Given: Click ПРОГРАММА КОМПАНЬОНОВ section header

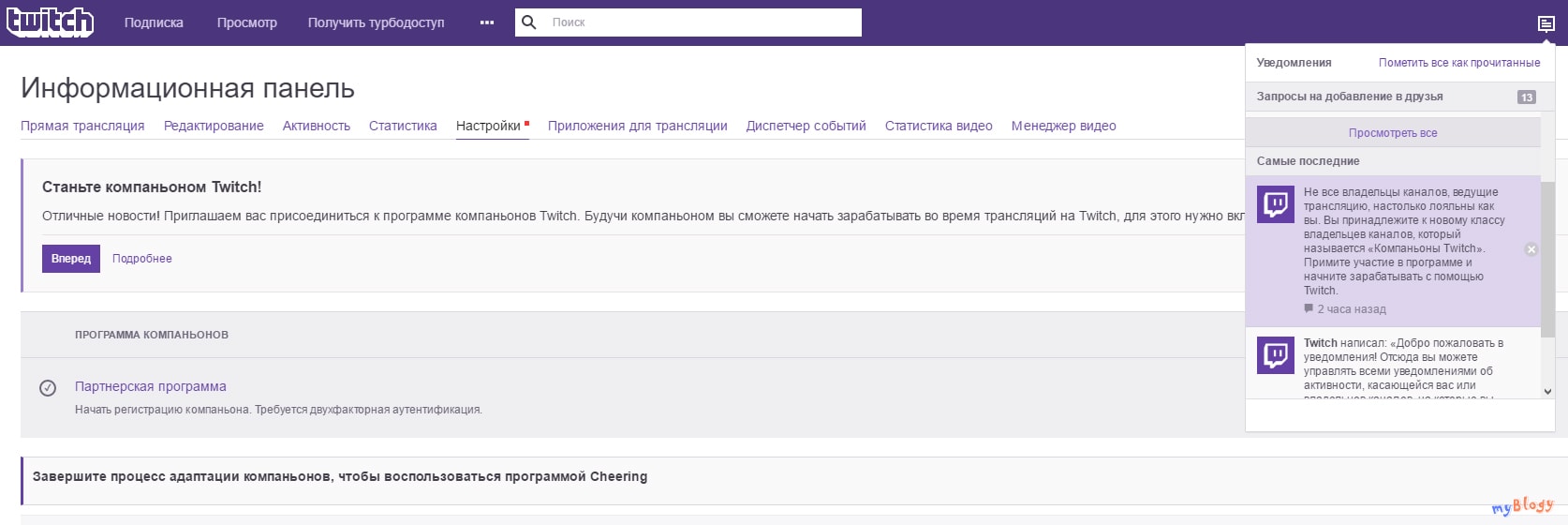Looking at the screenshot, I should 152,335.
